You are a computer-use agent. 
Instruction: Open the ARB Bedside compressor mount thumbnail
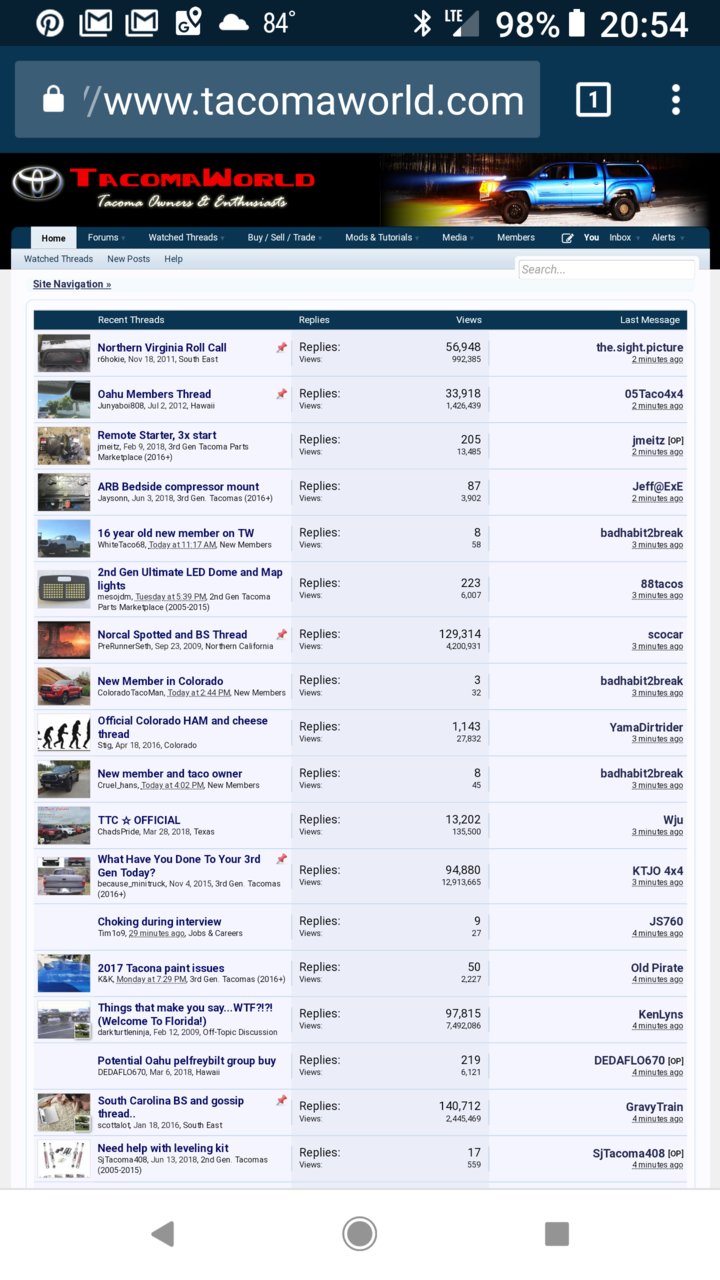(x=64, y=492)
